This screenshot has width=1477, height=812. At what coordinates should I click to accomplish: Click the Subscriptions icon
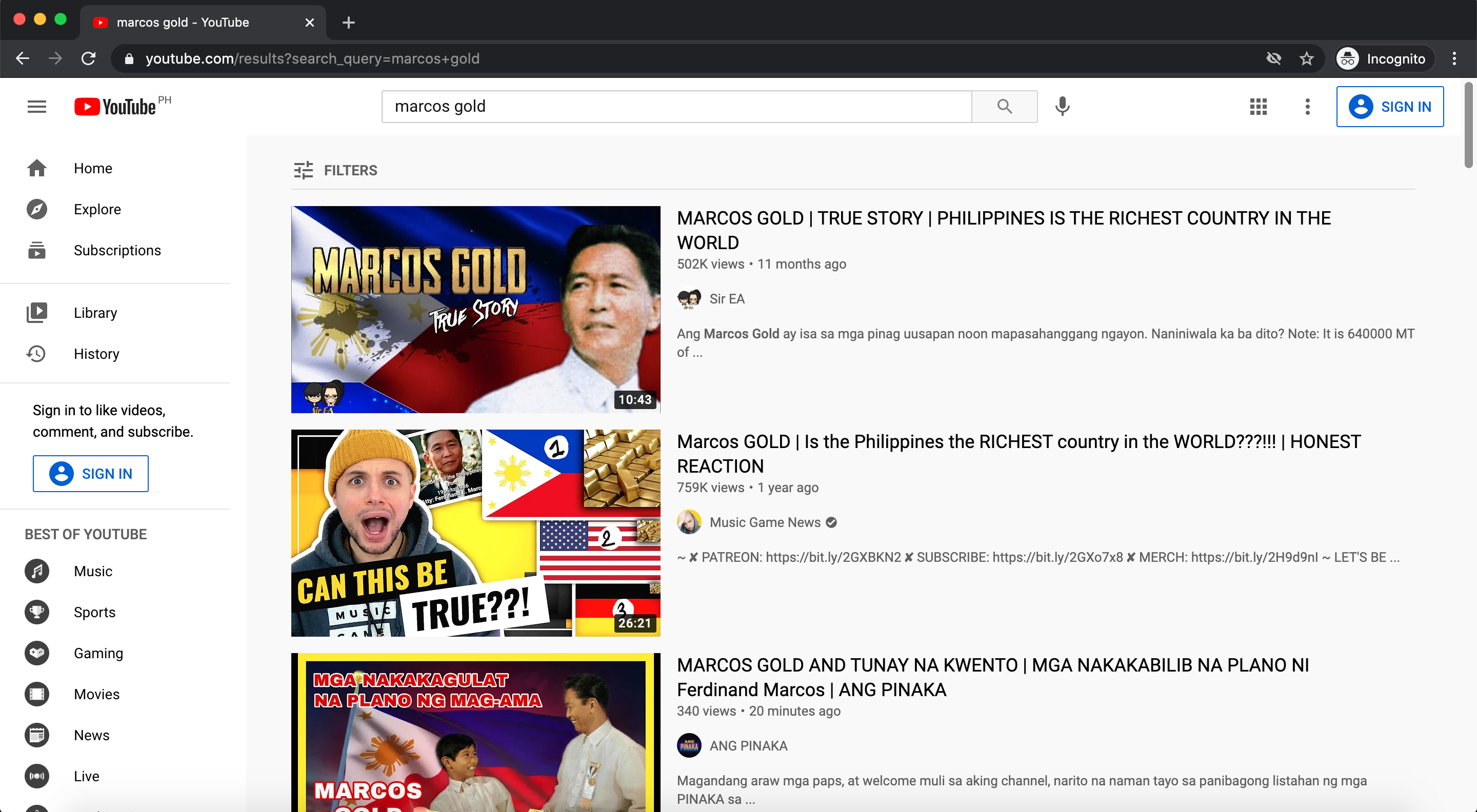click(37, 251)
